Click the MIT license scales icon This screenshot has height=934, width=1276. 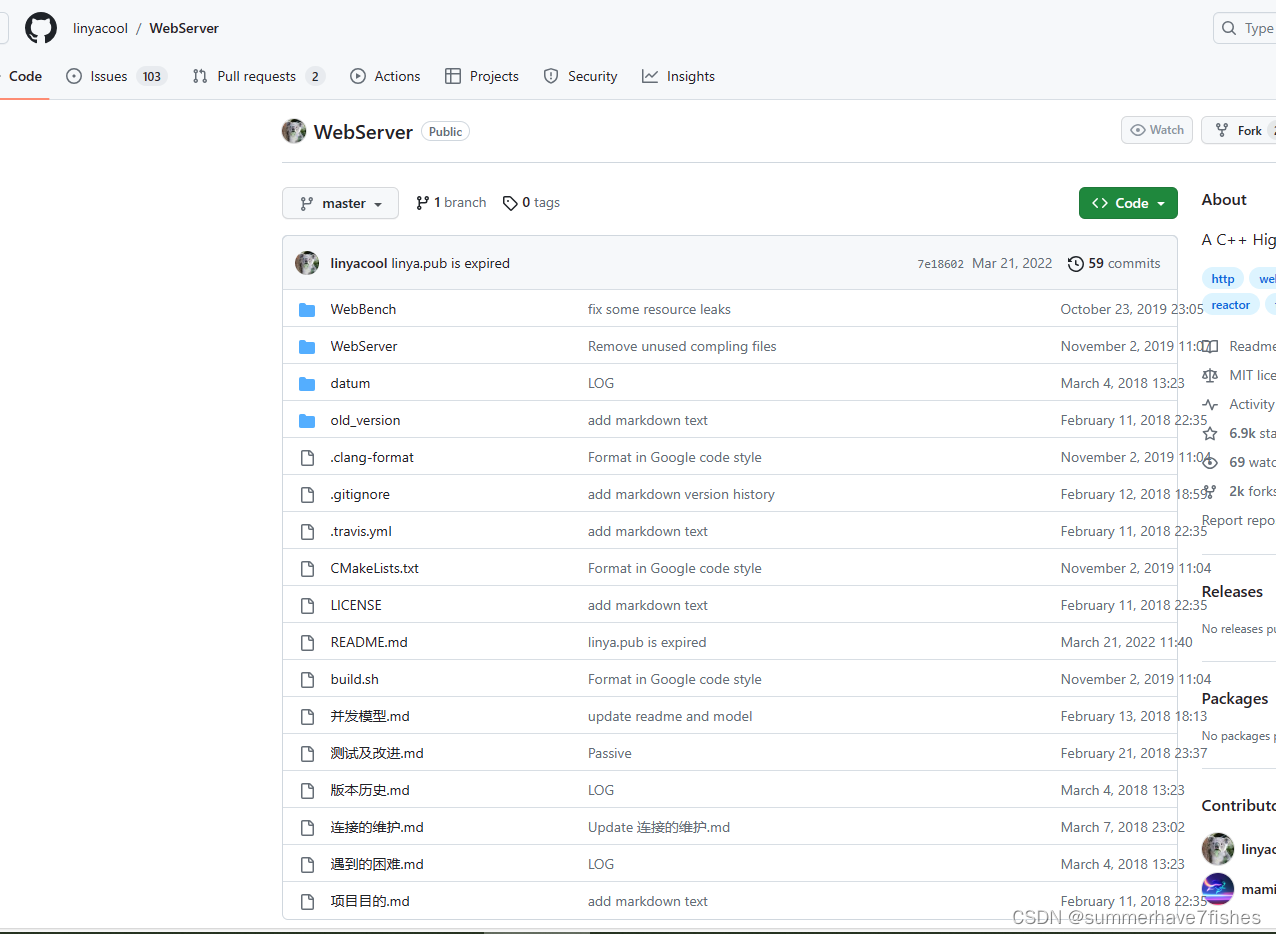click(1209, 375)
